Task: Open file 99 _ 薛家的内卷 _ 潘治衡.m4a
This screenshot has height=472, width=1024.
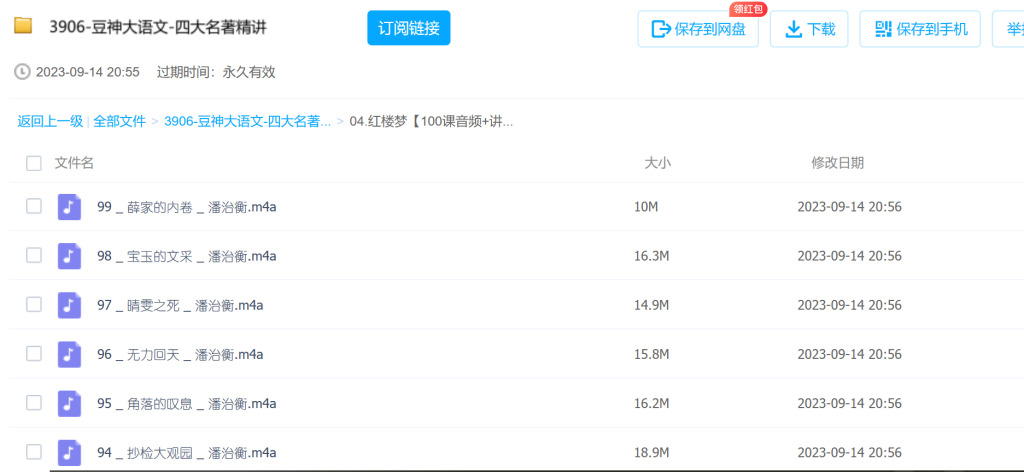Action: pos(187,207)
